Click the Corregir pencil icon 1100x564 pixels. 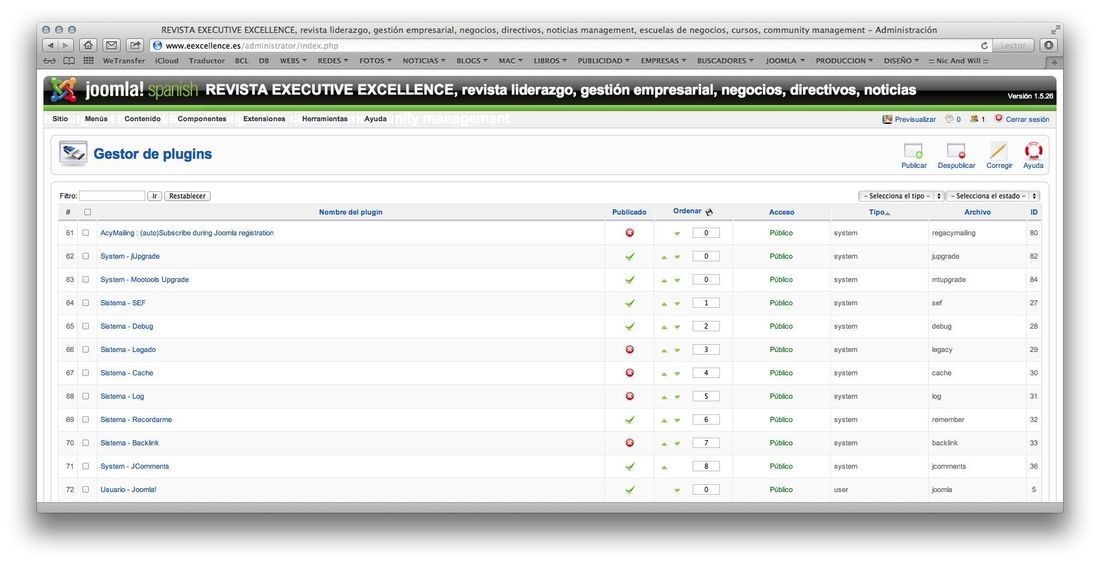pyautogui.click(x=998, y=151)
